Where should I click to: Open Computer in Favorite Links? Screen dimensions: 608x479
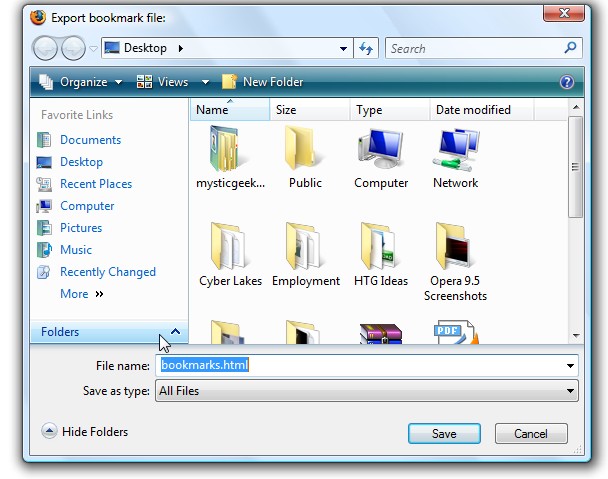point(87,206)
